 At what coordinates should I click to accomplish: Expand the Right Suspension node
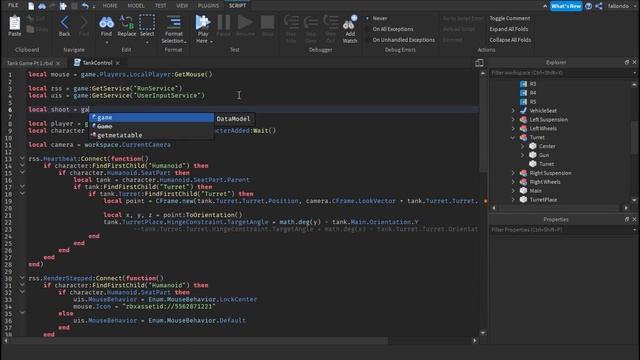tap(513, 173)
